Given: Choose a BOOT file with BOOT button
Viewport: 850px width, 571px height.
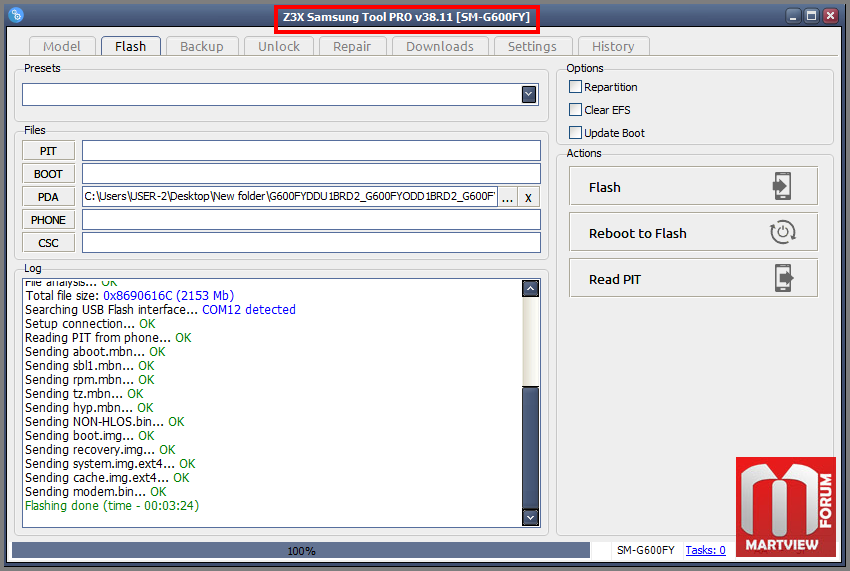Looking at the screenshot, I should pos(48,174).
